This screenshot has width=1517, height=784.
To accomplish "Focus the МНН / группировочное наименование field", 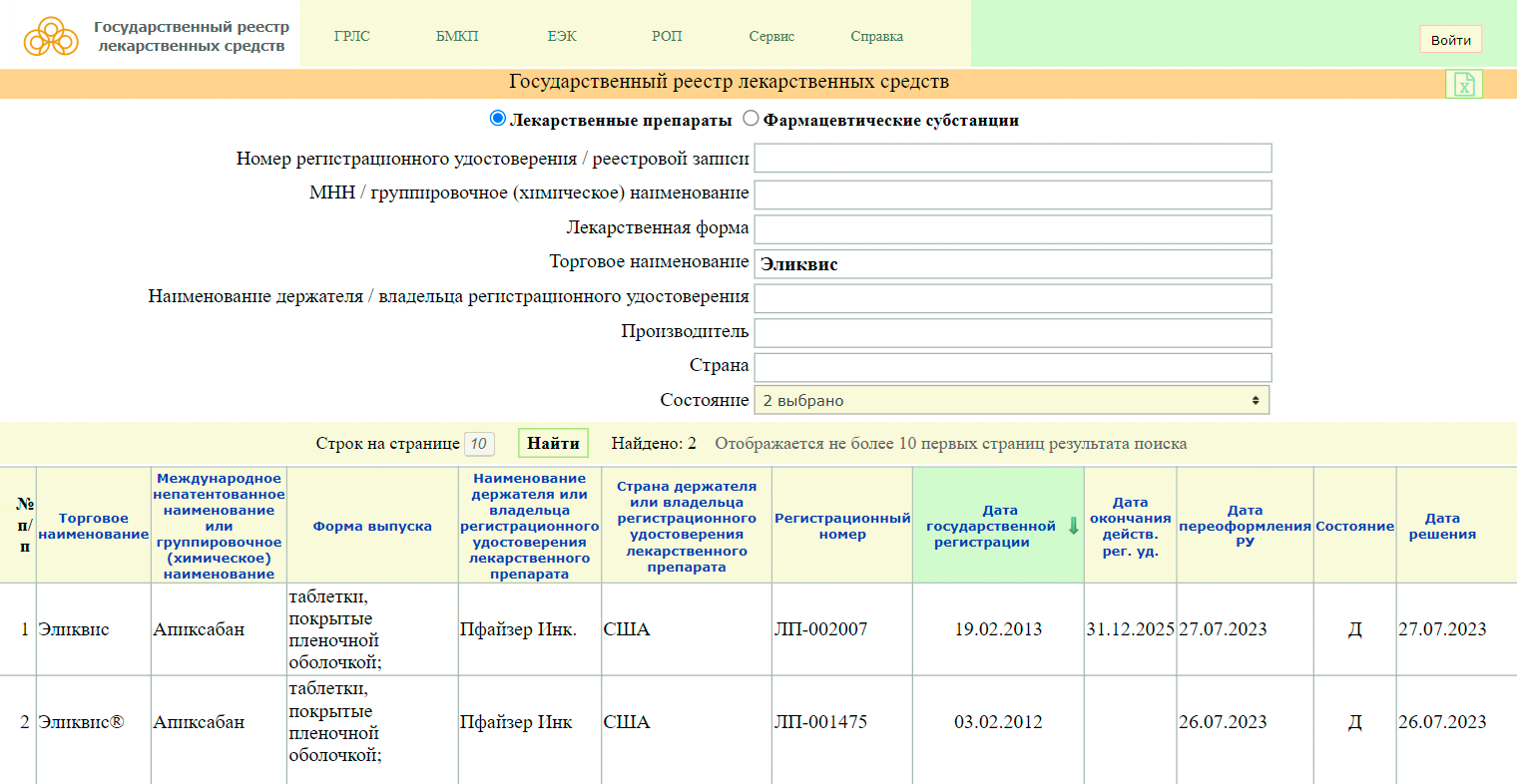I will [x=1013, y=195].
